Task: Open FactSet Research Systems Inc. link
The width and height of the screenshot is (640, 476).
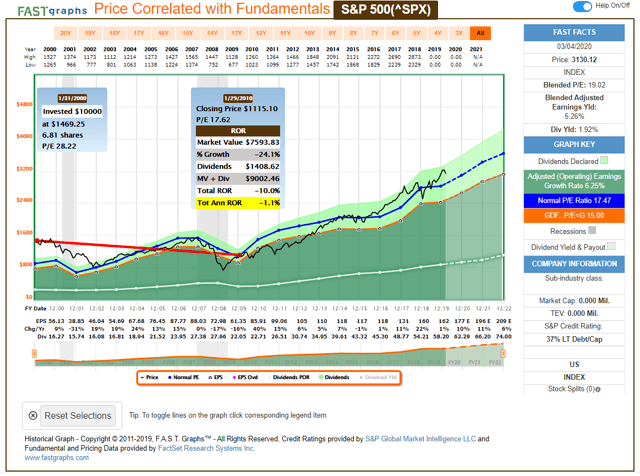Action: [206, 448]
